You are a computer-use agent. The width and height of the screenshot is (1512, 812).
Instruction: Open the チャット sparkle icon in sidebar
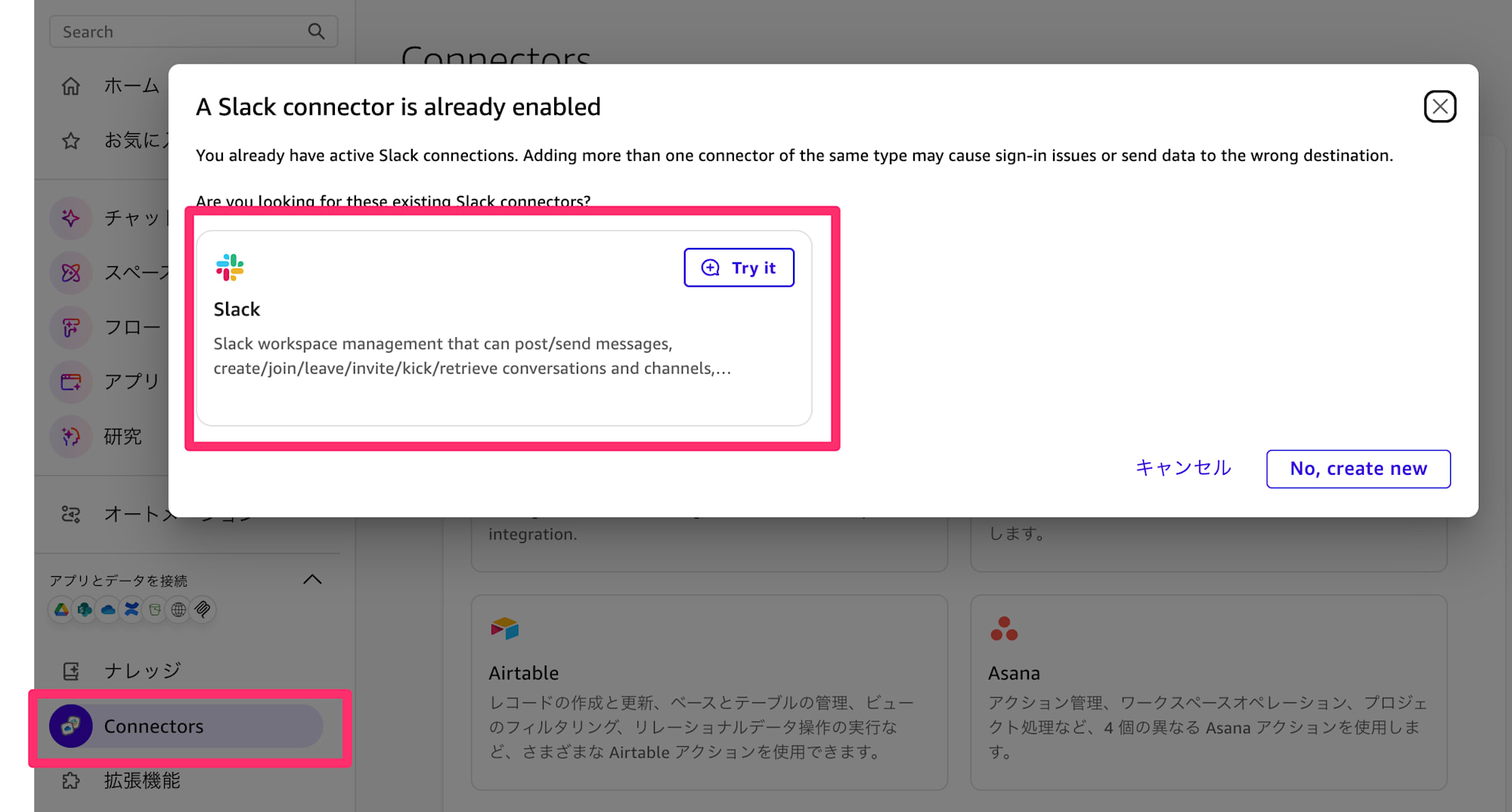71,218
